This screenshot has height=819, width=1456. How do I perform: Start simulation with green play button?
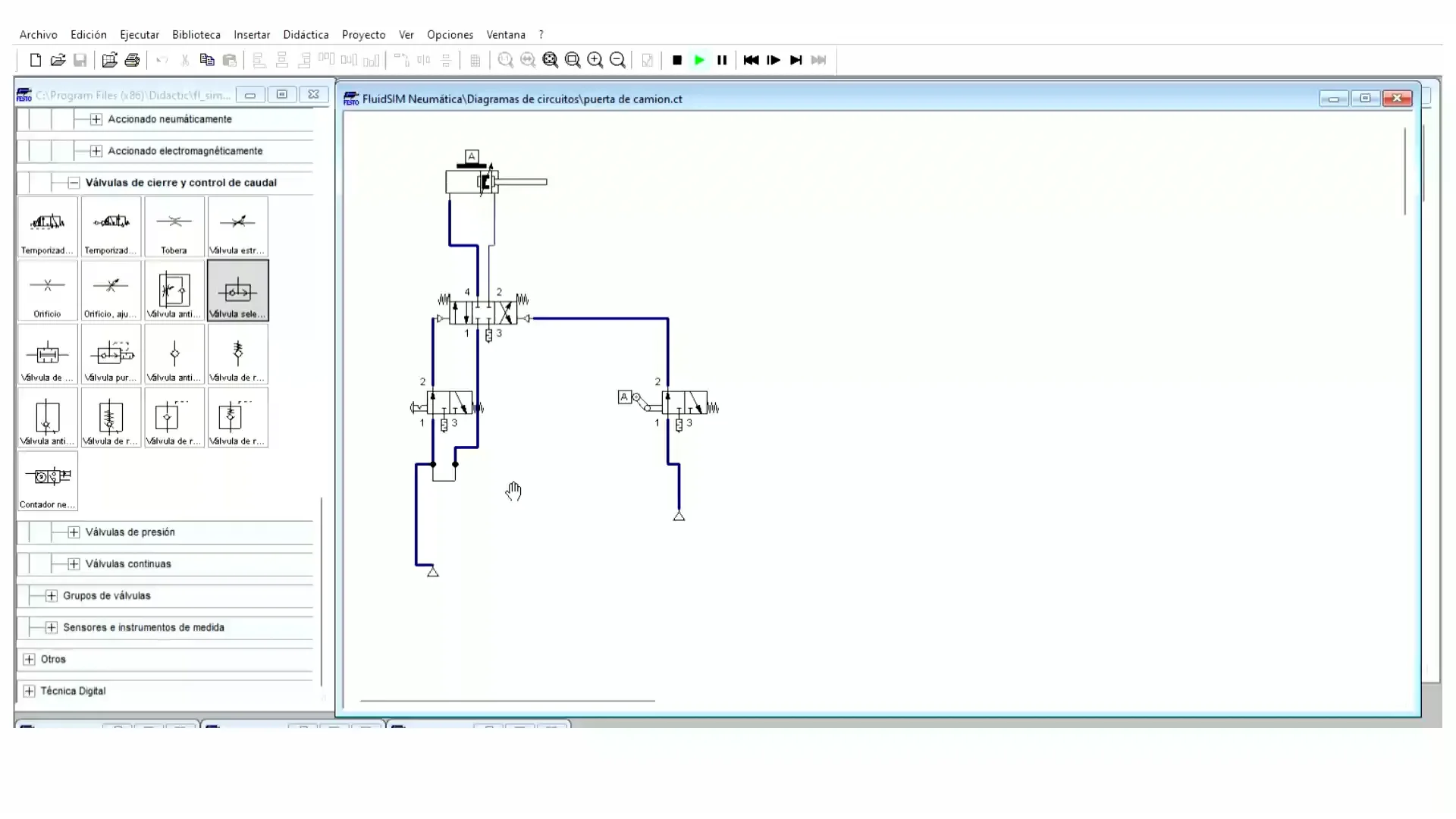point(699,60)
